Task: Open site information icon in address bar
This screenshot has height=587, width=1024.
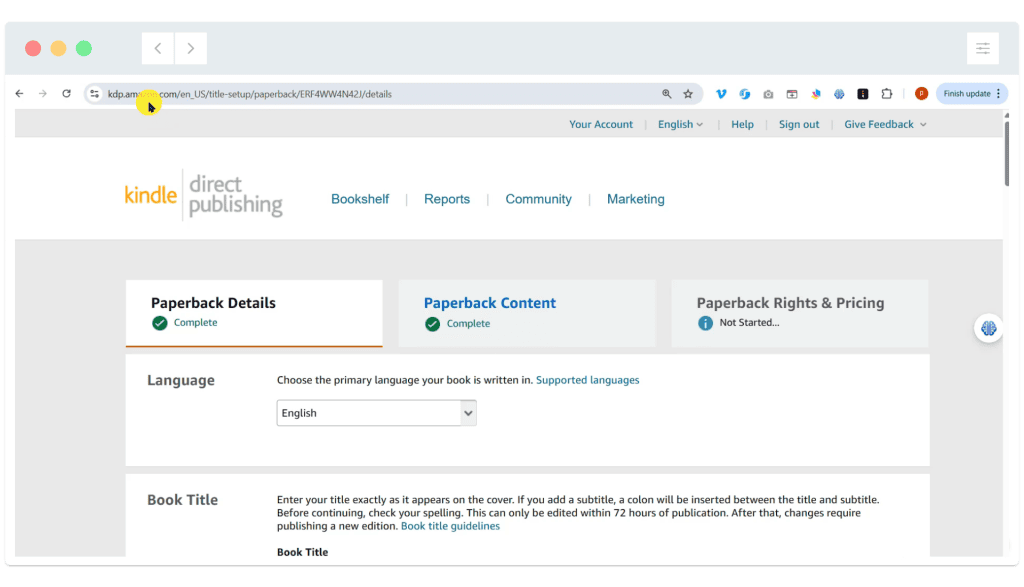Action: [95, 94]
